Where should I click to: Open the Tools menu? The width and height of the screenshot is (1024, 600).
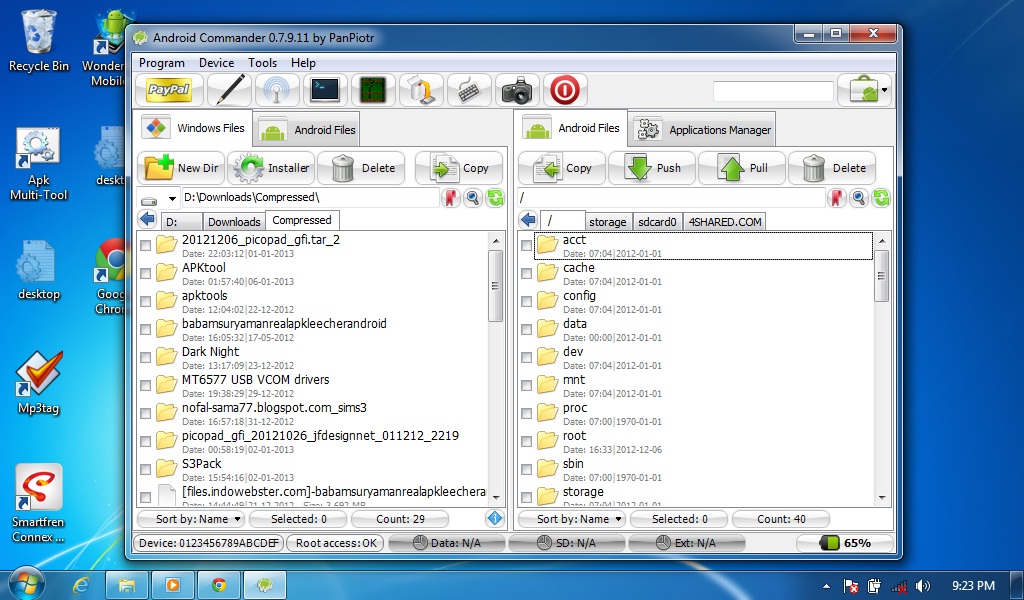click(263, 63)
